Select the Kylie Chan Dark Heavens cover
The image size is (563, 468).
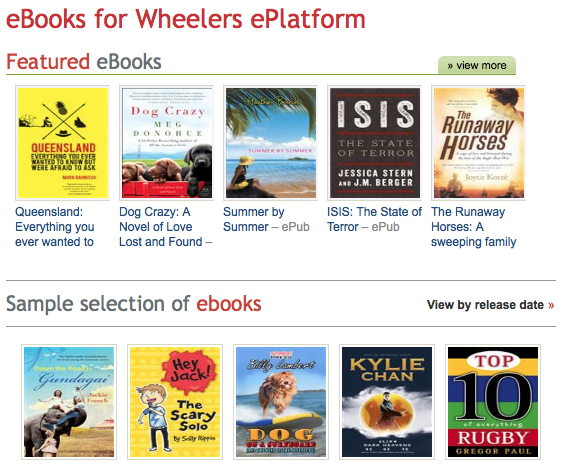click(x=387, y=402)
